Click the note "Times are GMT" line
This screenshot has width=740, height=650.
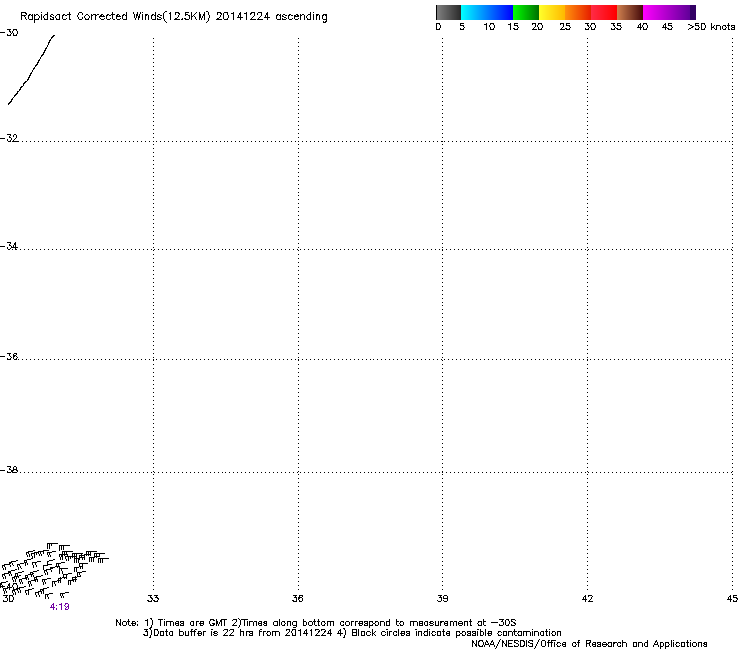[316, 623]
